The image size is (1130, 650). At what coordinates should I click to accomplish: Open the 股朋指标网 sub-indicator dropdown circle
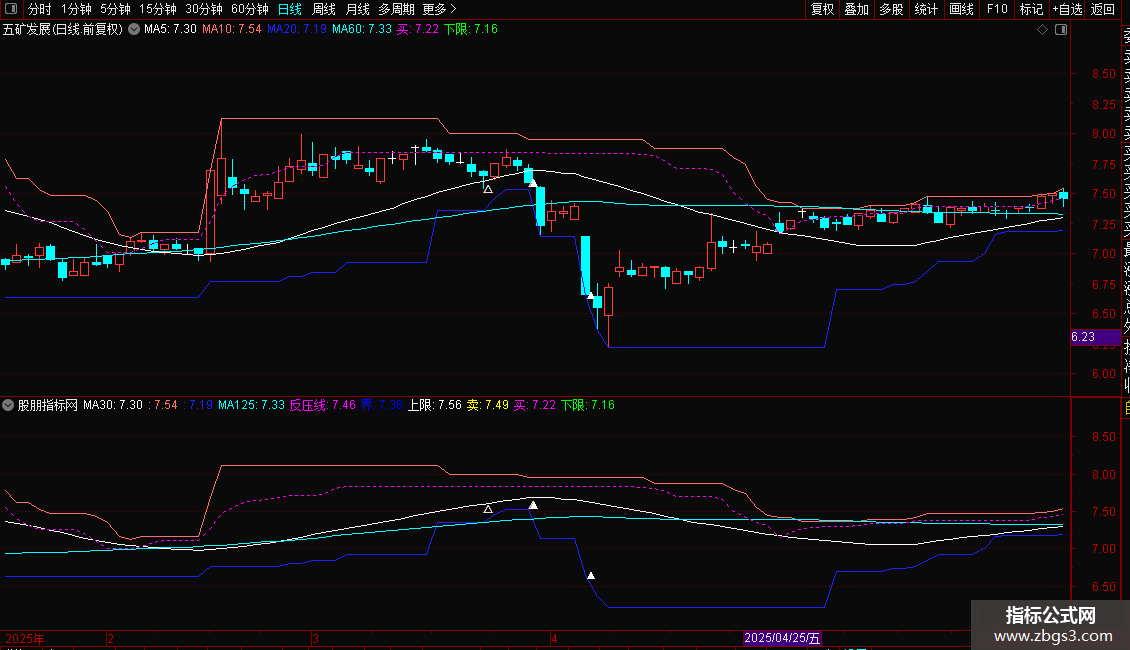click(x=8, y=405)
